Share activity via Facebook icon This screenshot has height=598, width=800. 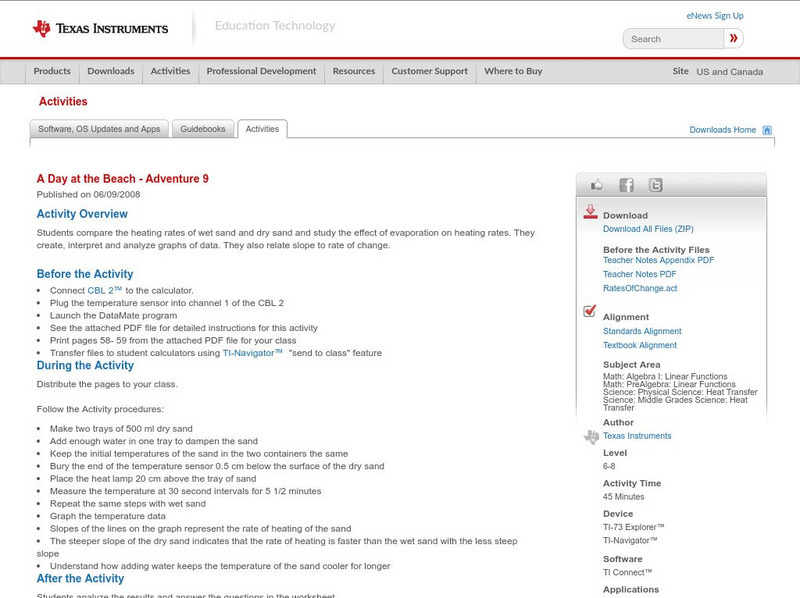627,185
